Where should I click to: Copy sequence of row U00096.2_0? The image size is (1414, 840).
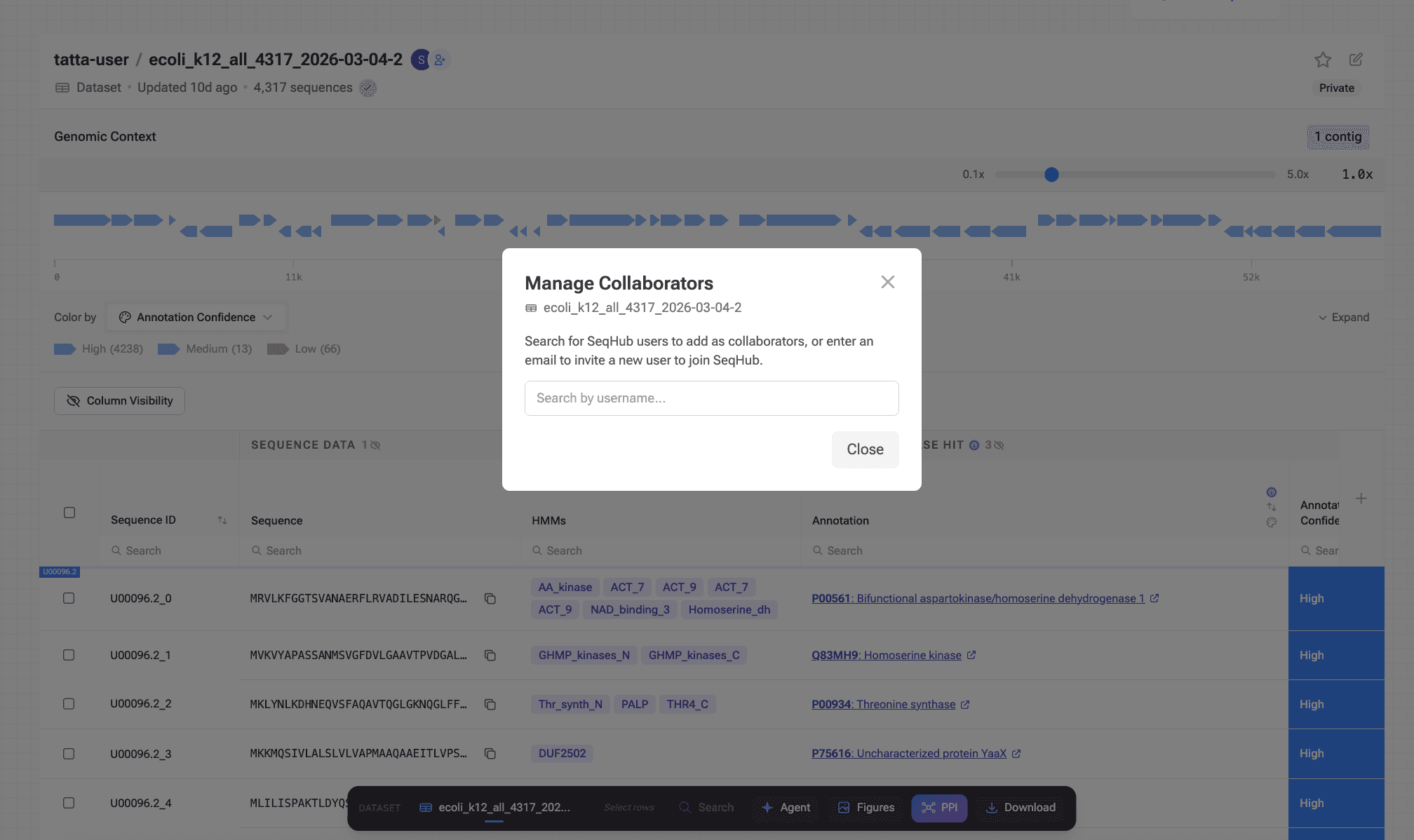(490, 599)
